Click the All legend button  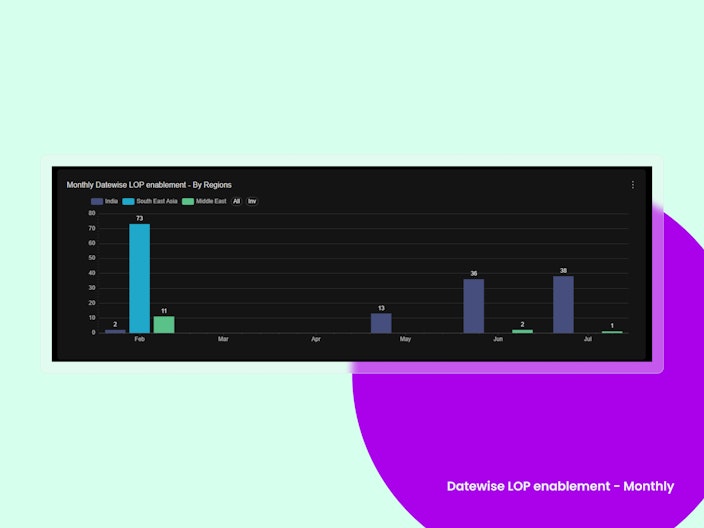[237, 201]
